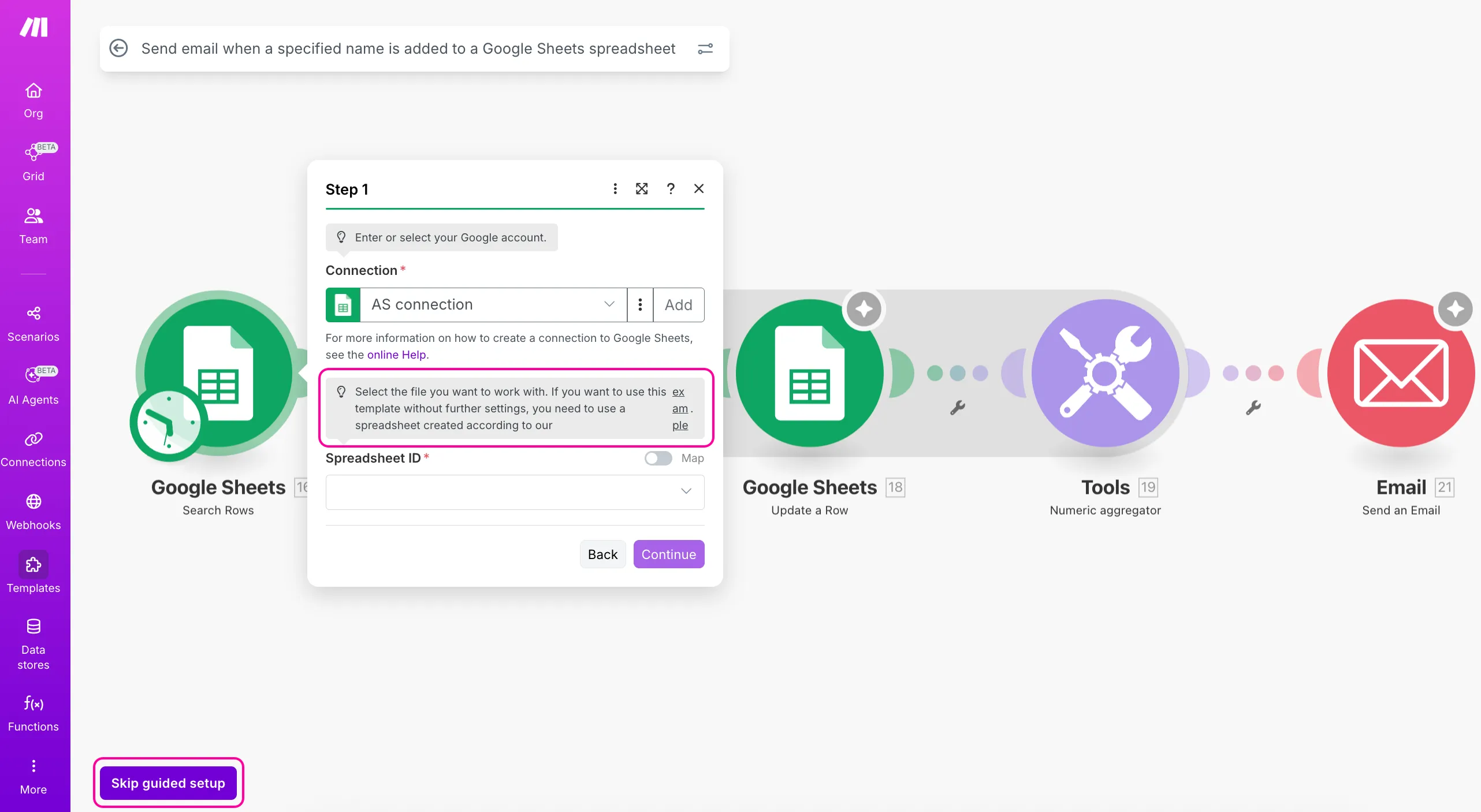Open the Grid beta section

[34, 163]
